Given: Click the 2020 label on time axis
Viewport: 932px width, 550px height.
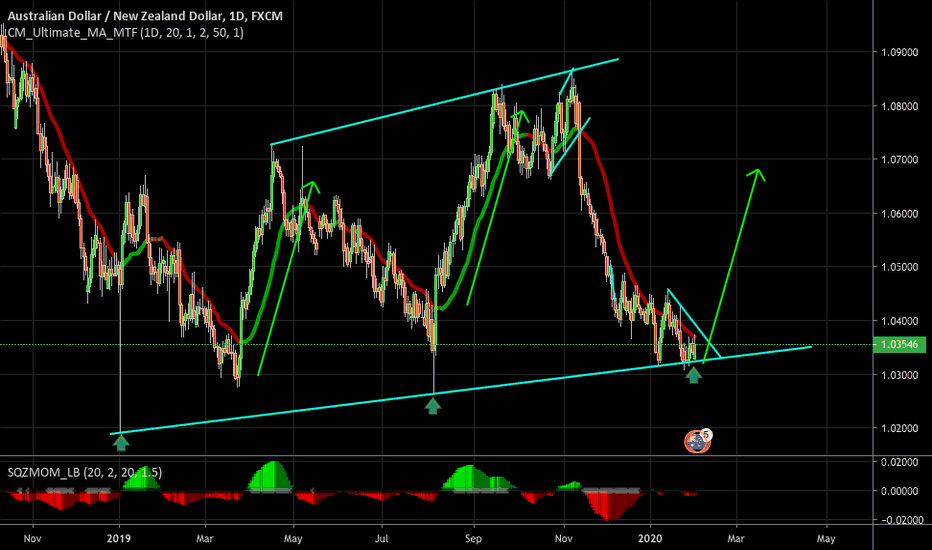Looking at the screenshot, I should [x=650, y=539].
